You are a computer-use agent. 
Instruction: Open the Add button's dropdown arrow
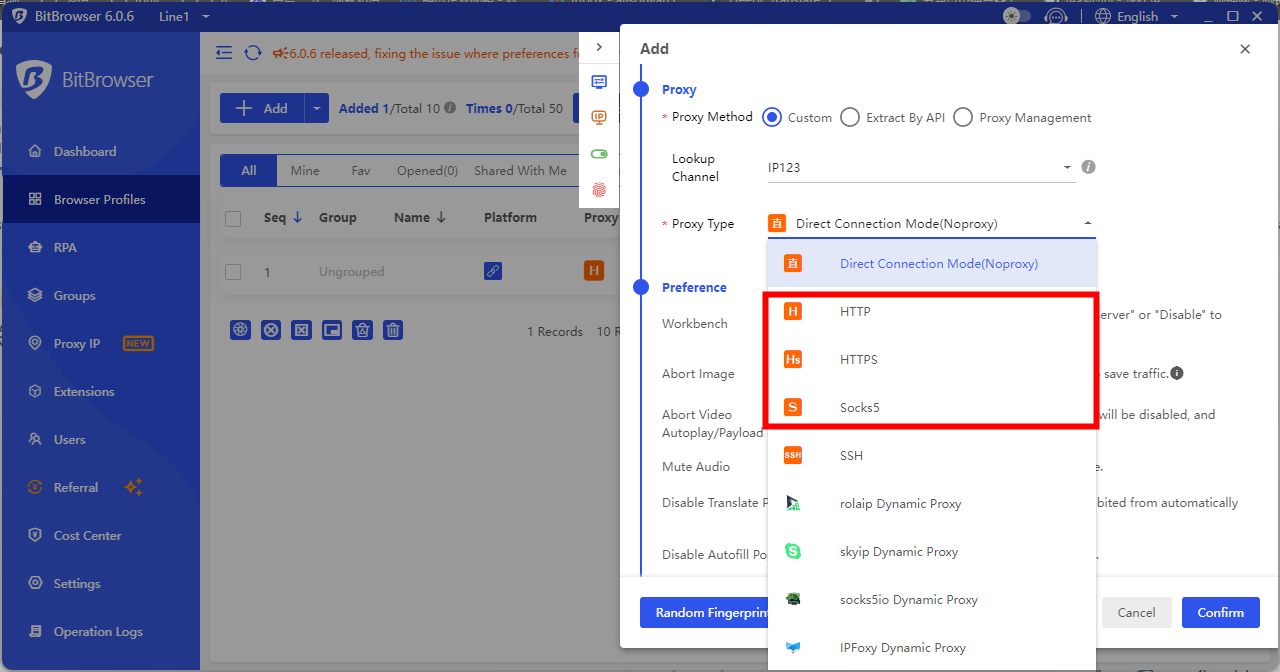point(316,108)
